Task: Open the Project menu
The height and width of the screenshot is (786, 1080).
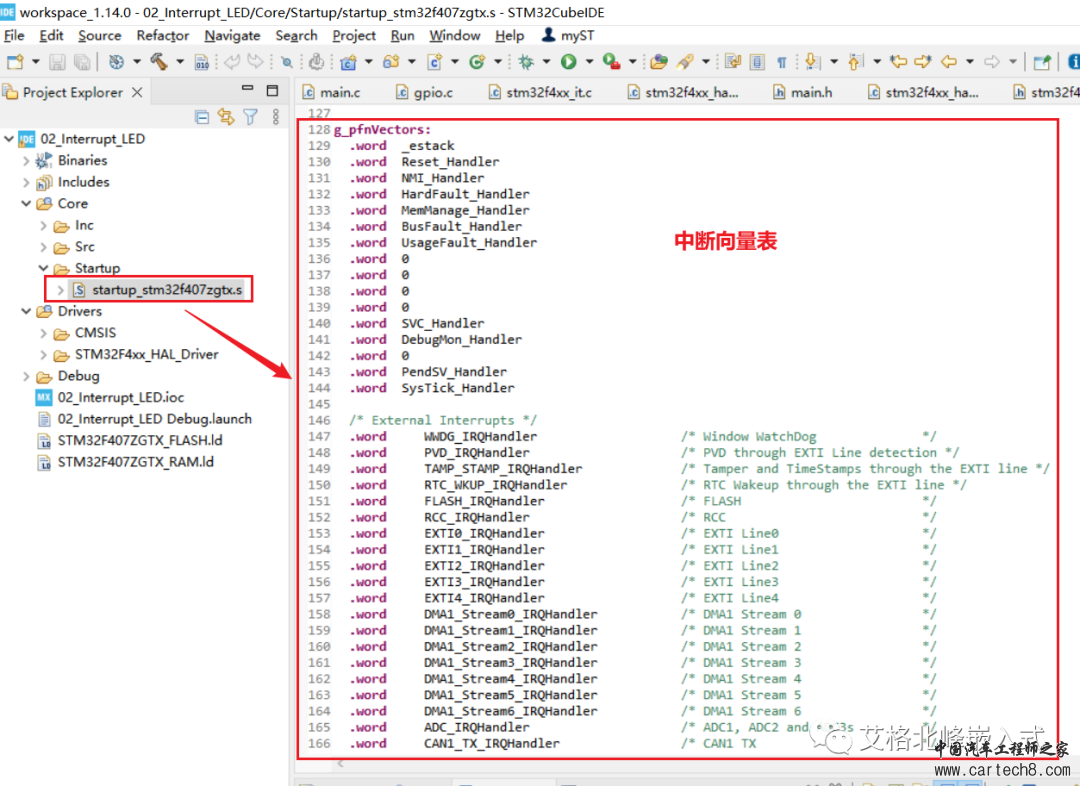Action: pyautogui.click(x=354, y=36)
